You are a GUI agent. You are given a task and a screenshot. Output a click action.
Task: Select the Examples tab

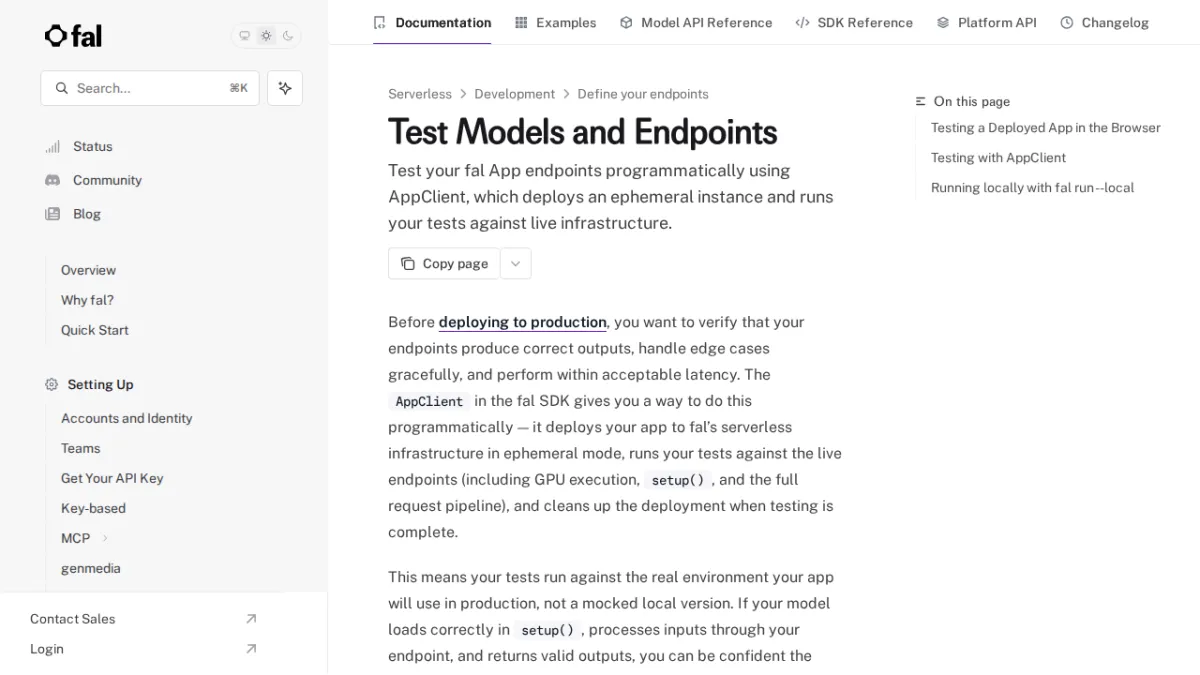click(555, 22)
